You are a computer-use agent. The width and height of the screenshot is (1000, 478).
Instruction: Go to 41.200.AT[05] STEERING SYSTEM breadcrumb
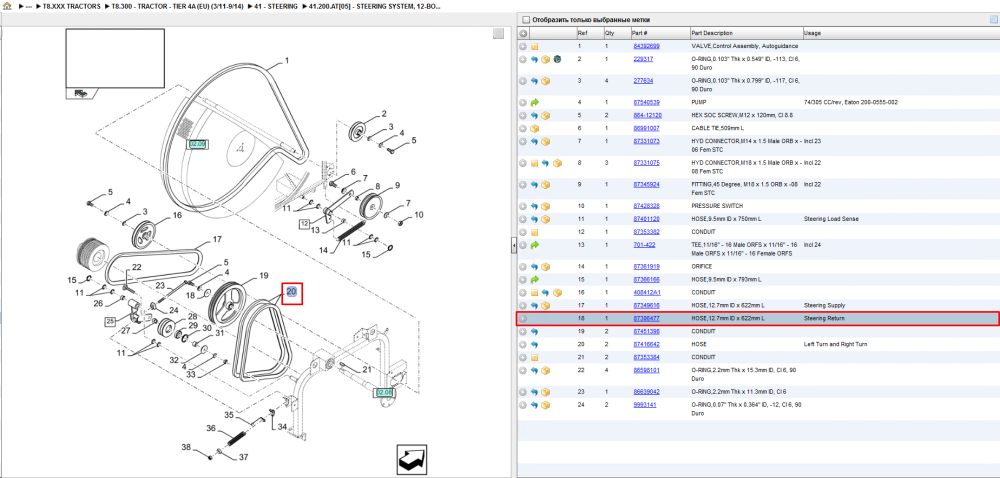[376, 6]
